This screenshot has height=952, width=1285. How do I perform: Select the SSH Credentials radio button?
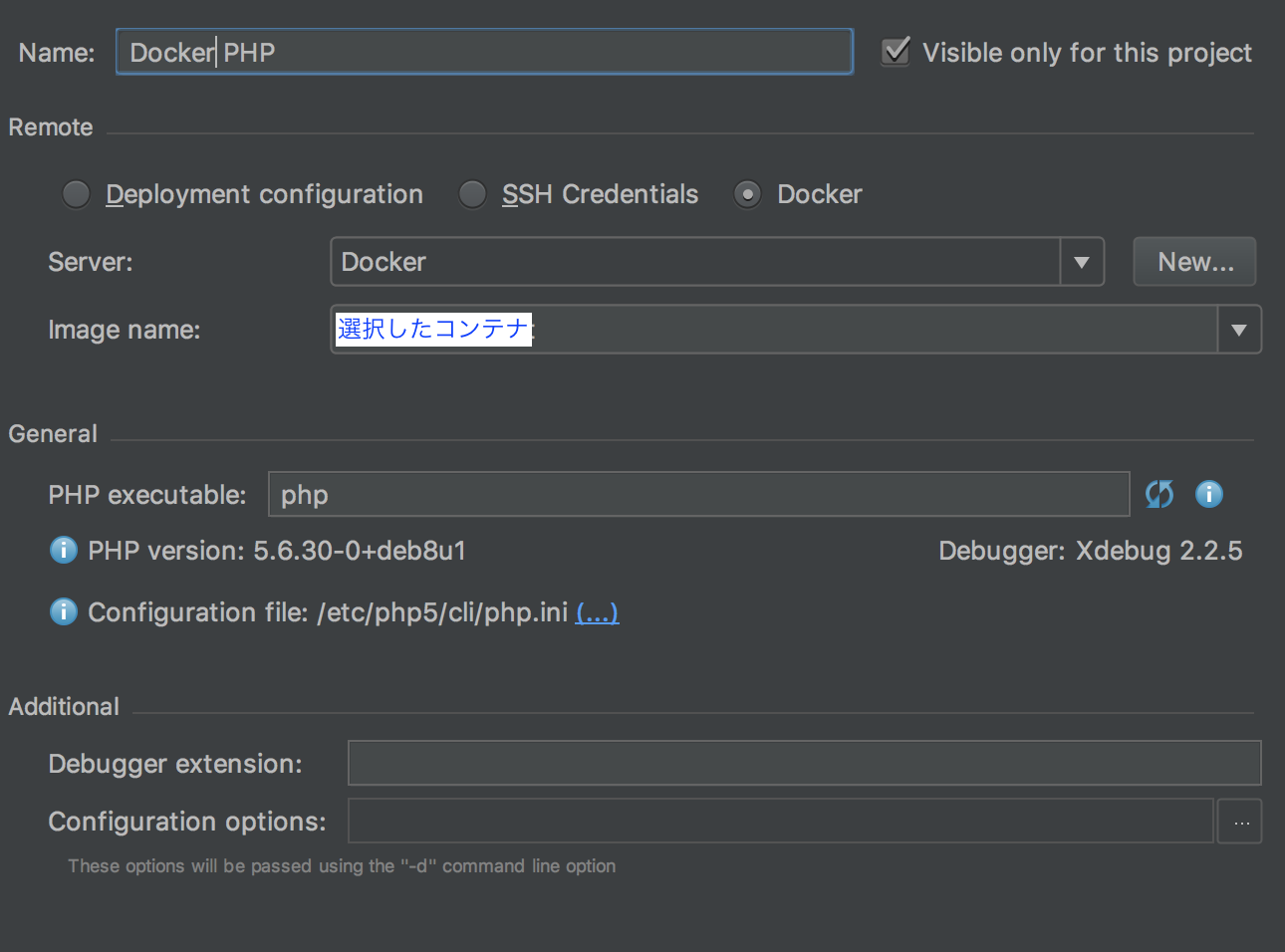472,194
